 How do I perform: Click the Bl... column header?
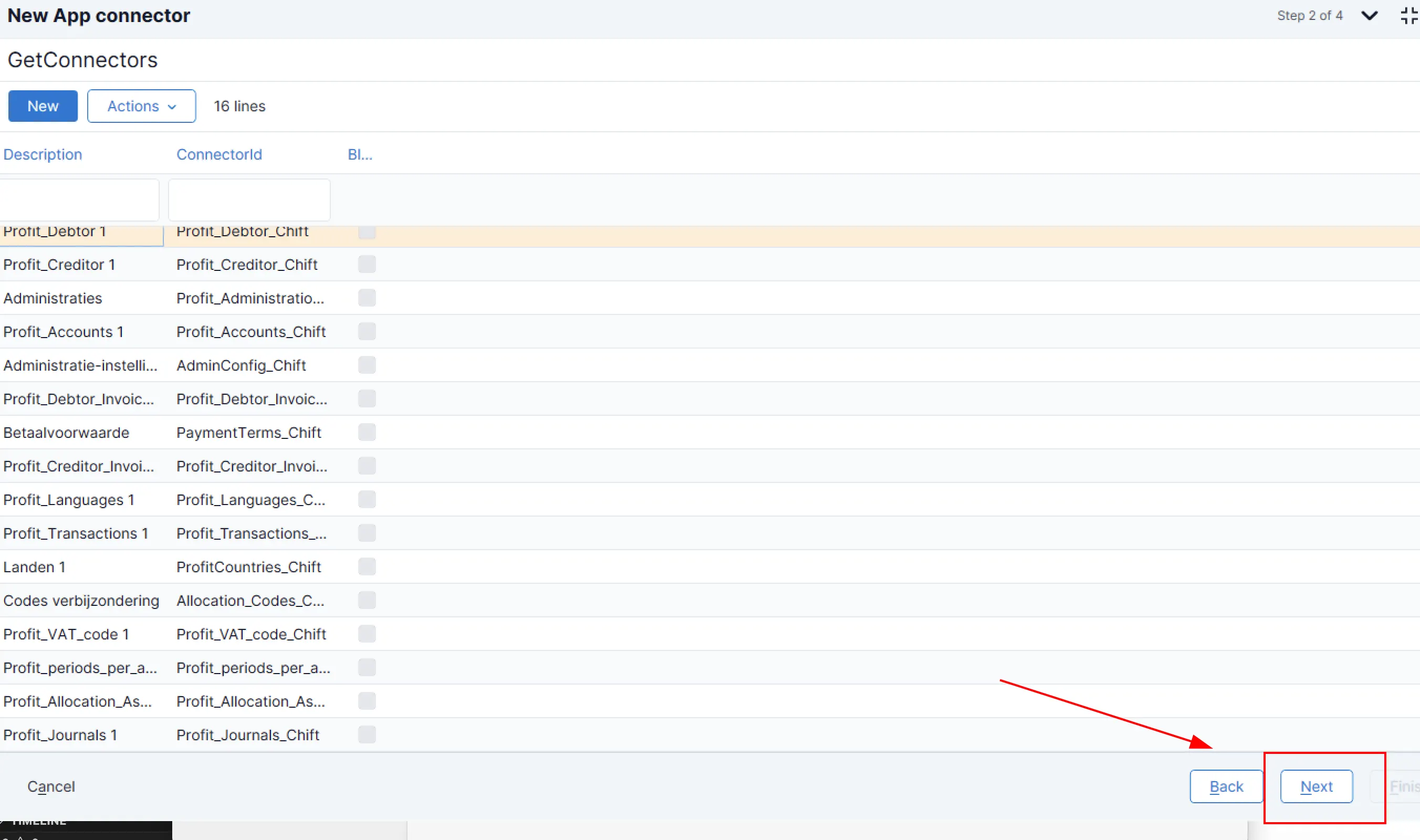click(360, 154)
